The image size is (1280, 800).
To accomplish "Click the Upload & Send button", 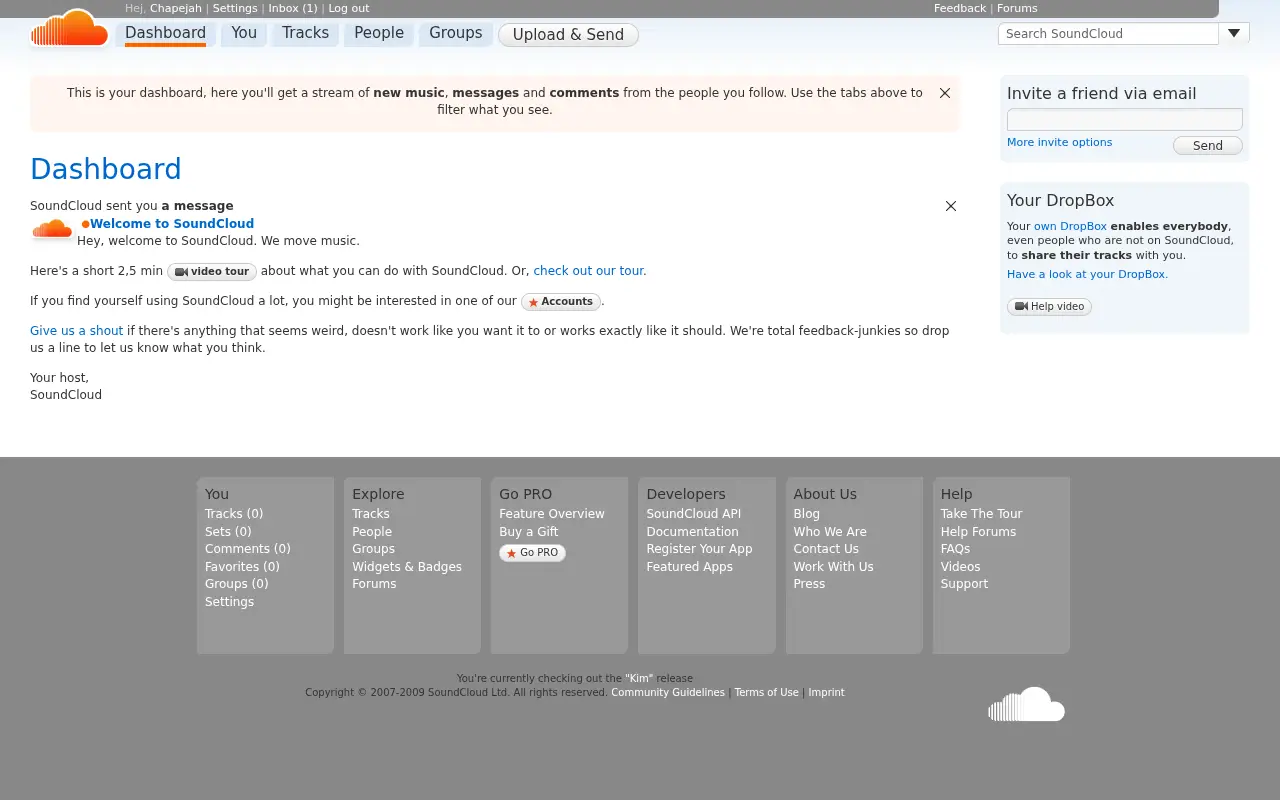I will coord(568,35).
